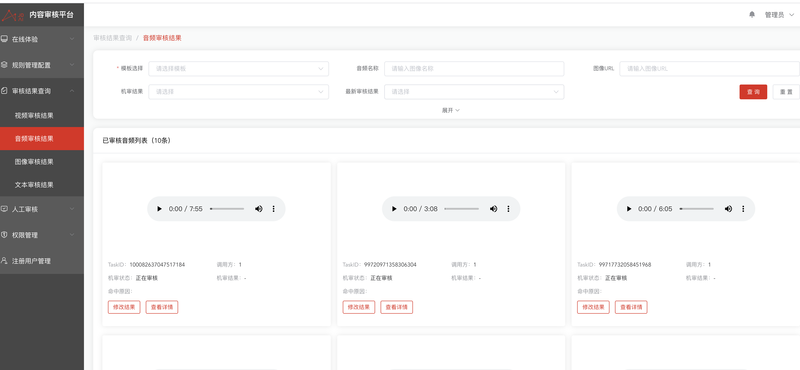Click TaskID text 99720971358306304
Viewport: 800px width, 370px height.
click(x=390, y=265)
